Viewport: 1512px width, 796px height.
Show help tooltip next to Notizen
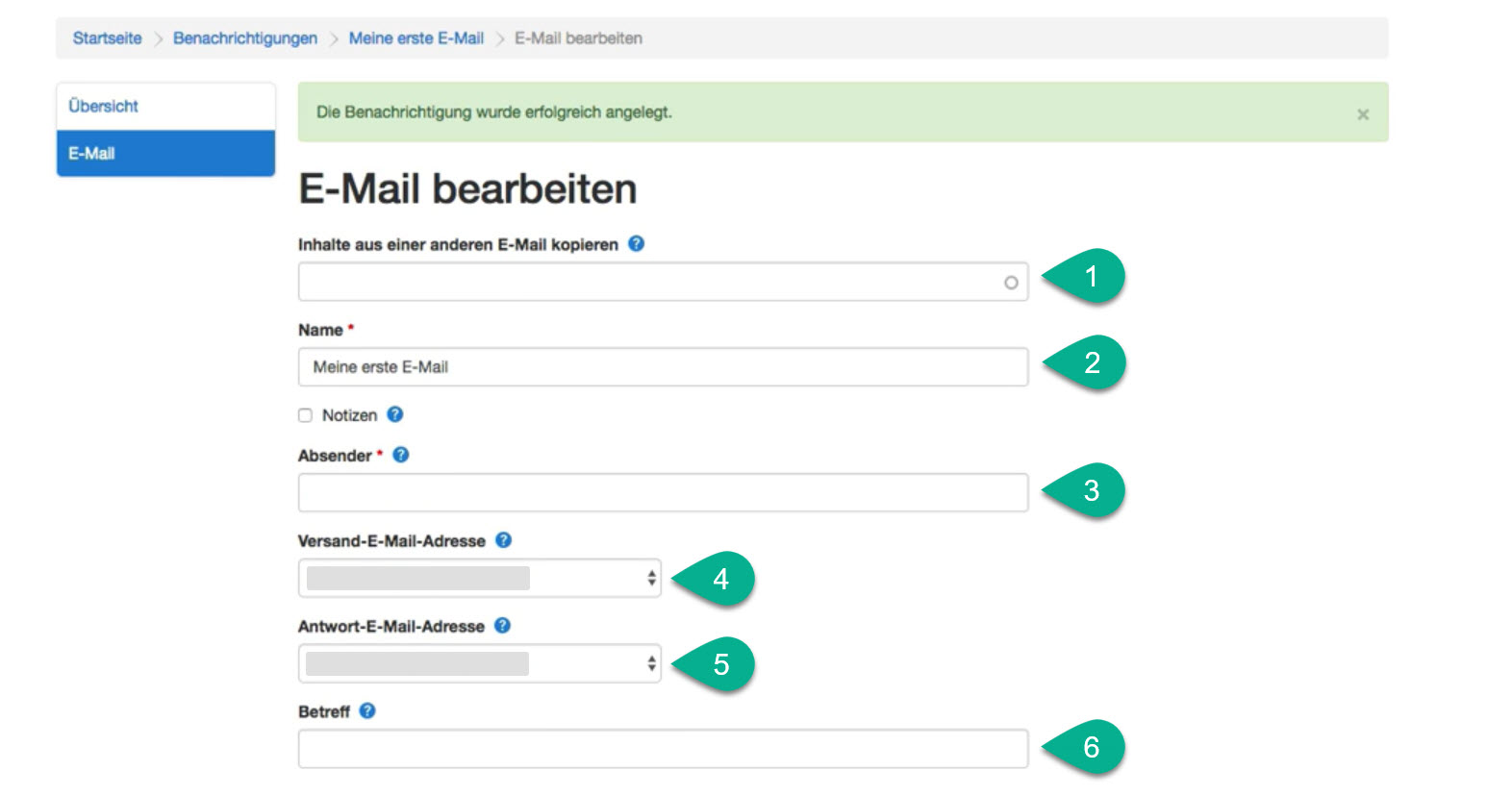[394, 414]
